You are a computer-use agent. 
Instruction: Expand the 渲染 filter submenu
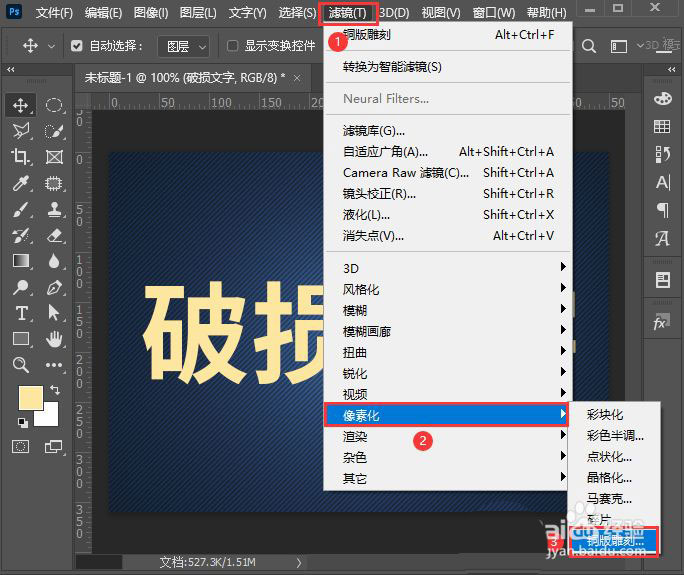tap(448, 435)
